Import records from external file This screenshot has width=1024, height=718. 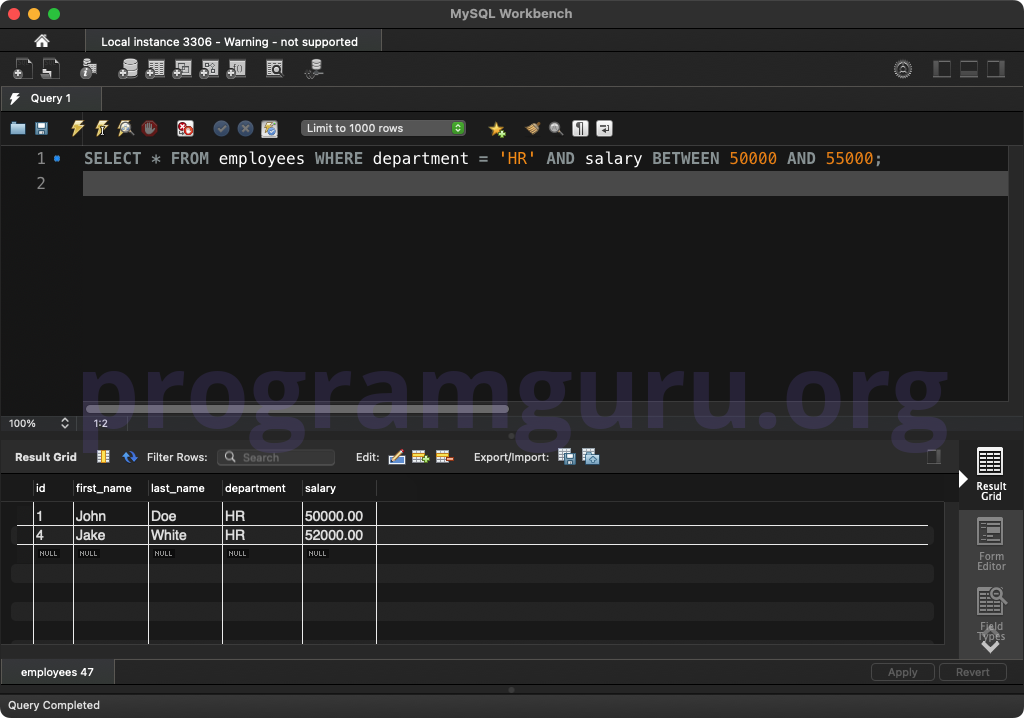pyautogui.click(x=590, y=457)
